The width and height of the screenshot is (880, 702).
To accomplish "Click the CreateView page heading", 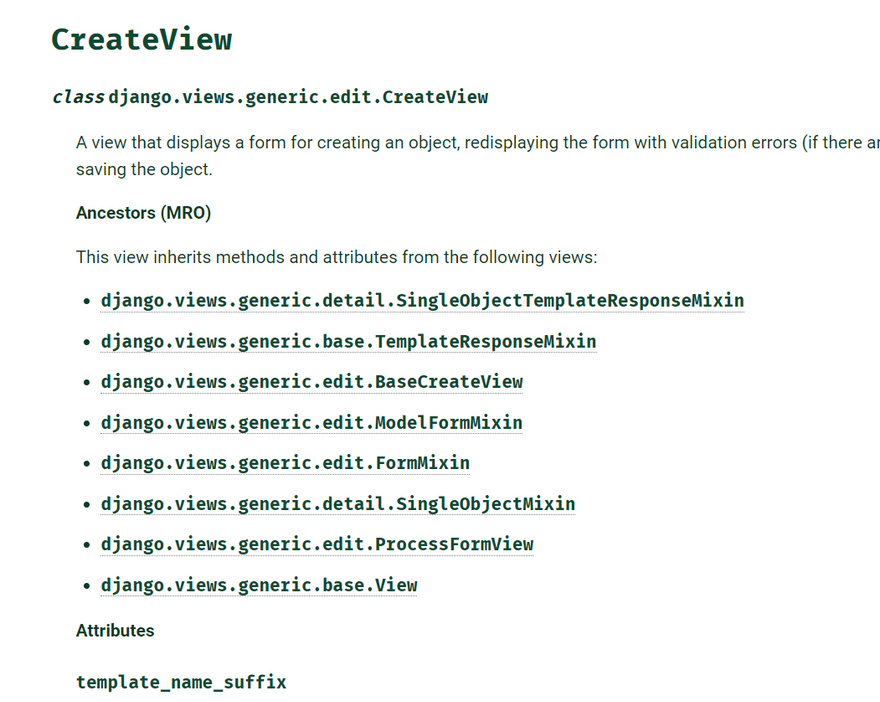I will [141, 40].
